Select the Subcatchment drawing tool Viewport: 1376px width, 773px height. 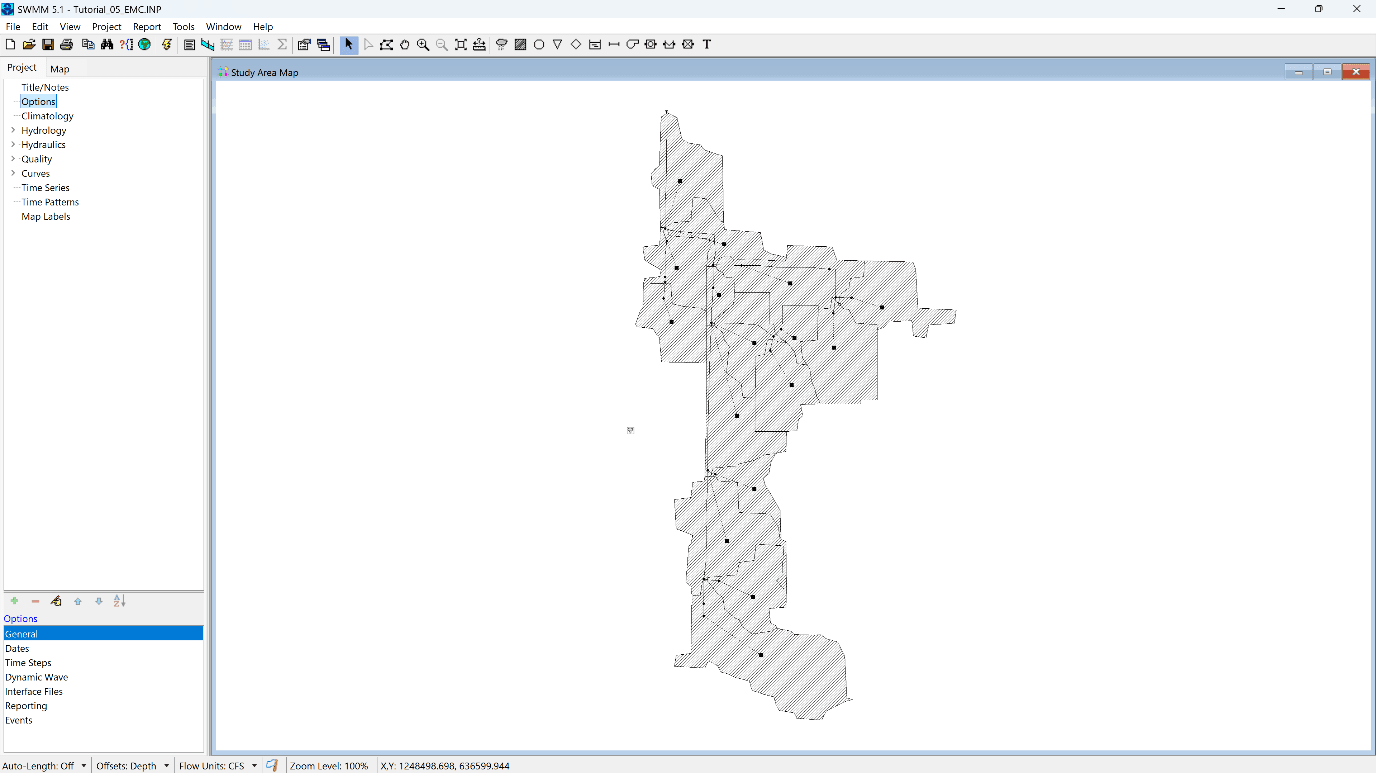520,44
